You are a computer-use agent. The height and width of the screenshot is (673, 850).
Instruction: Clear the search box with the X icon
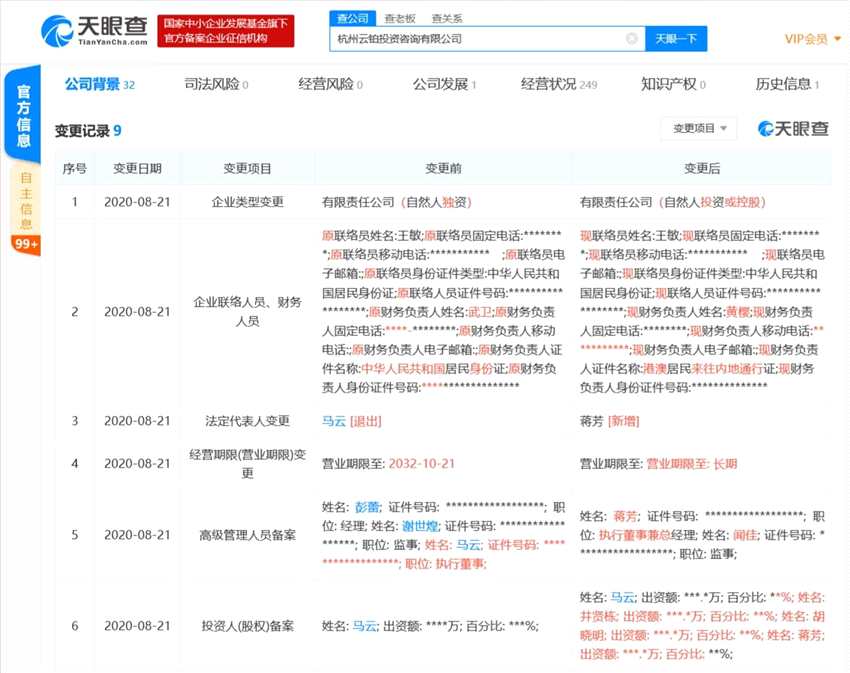[632, 39]
